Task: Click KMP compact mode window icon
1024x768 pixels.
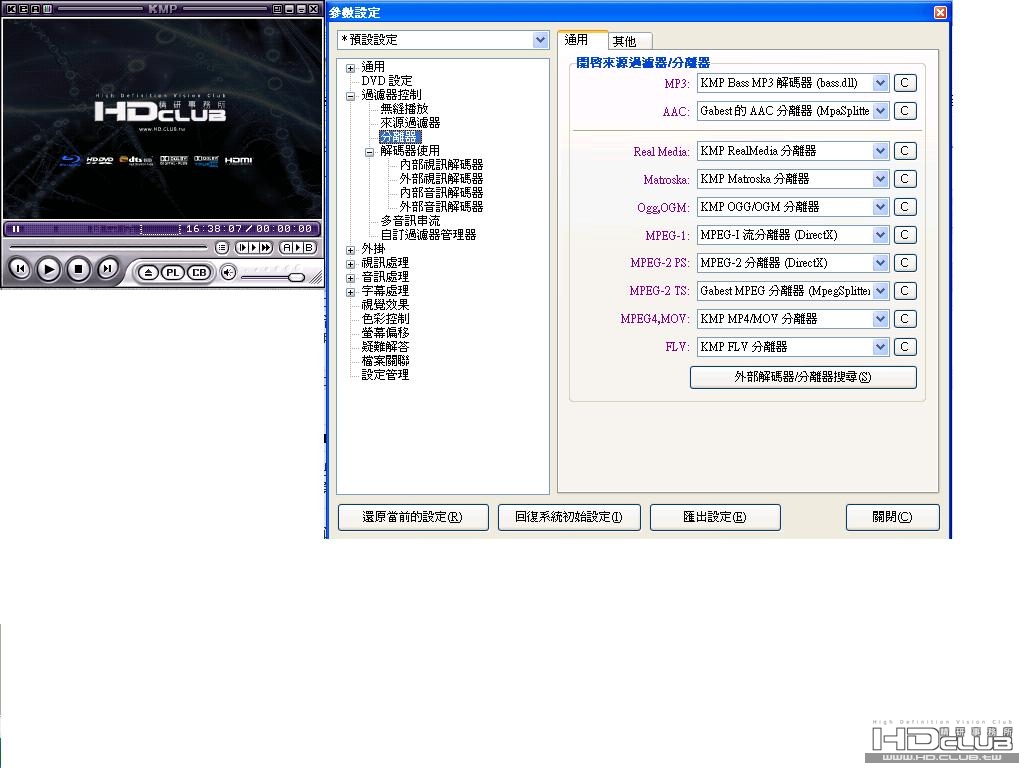Action: [x=277, y=8]
